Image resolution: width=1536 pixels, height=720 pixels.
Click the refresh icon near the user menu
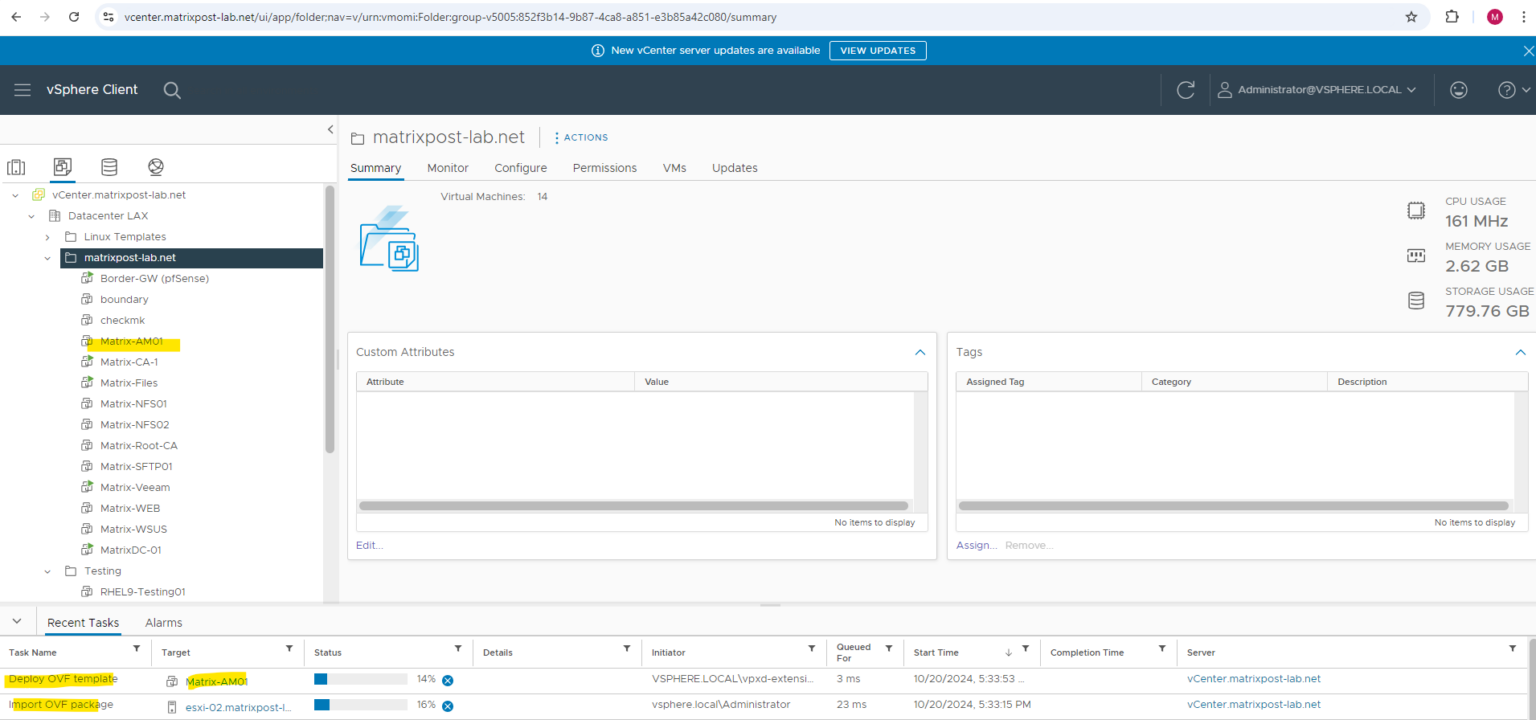[1185, 89]
